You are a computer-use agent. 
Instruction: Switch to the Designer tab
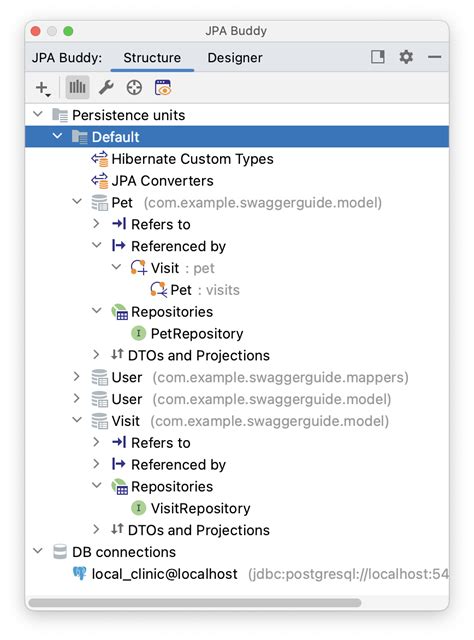pyautogui.click(x=235, y=58)
